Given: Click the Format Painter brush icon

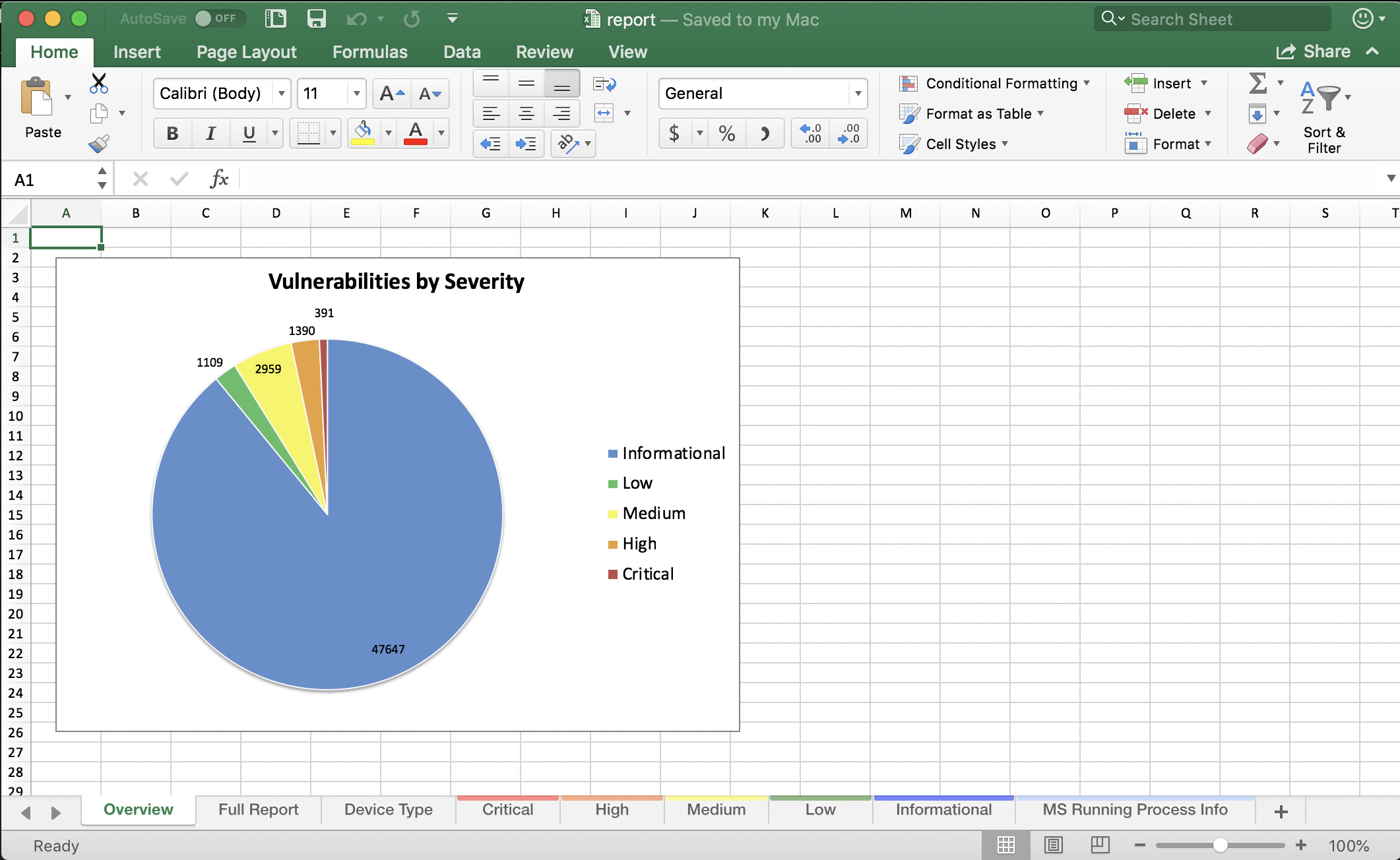Looking at the screenshot, I should pos(99,144).
